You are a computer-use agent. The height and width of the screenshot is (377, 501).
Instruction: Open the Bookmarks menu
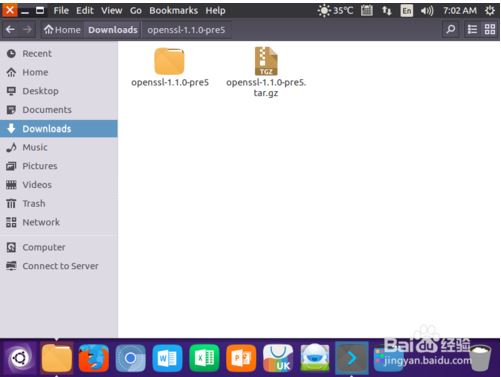tap(173, 11)
